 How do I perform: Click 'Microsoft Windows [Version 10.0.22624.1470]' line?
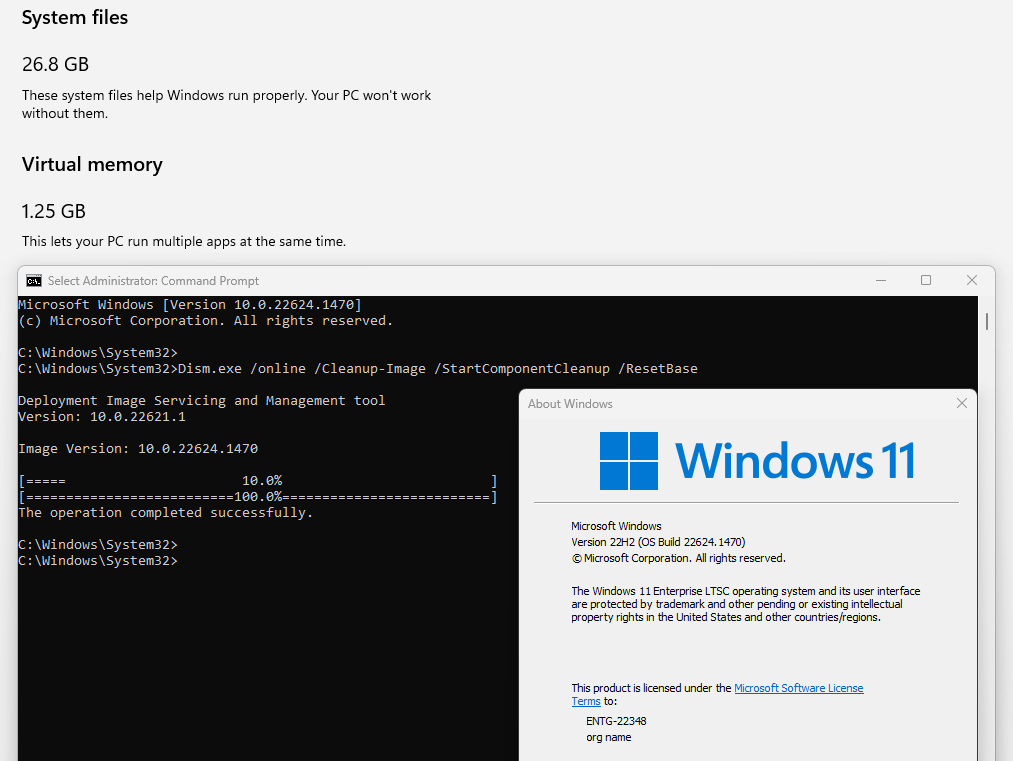[x=190, y=304]
